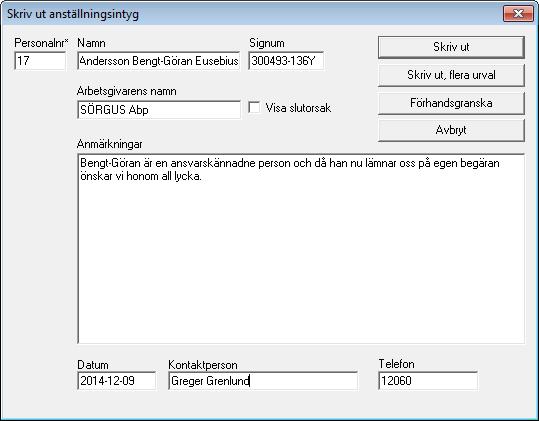The image size is (539, 421).
Task: Focus Kontaktperson field Greger Grenlund
Action: (263, 380)
